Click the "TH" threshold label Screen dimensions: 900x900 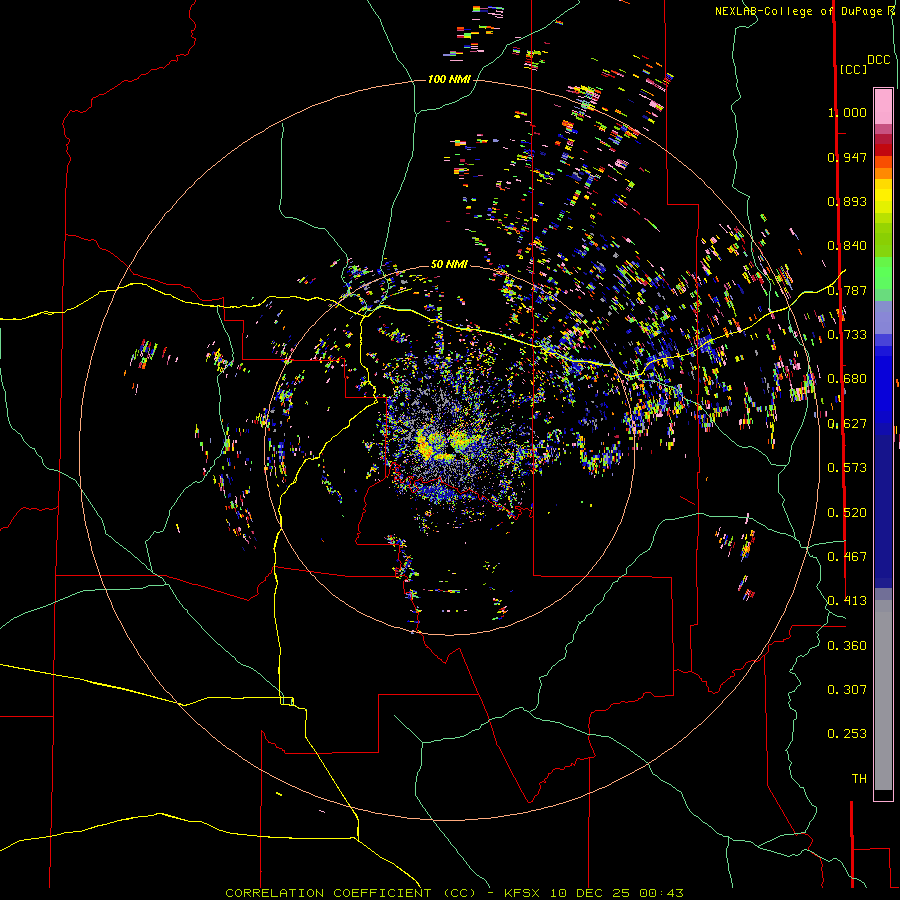pos(859,779)
